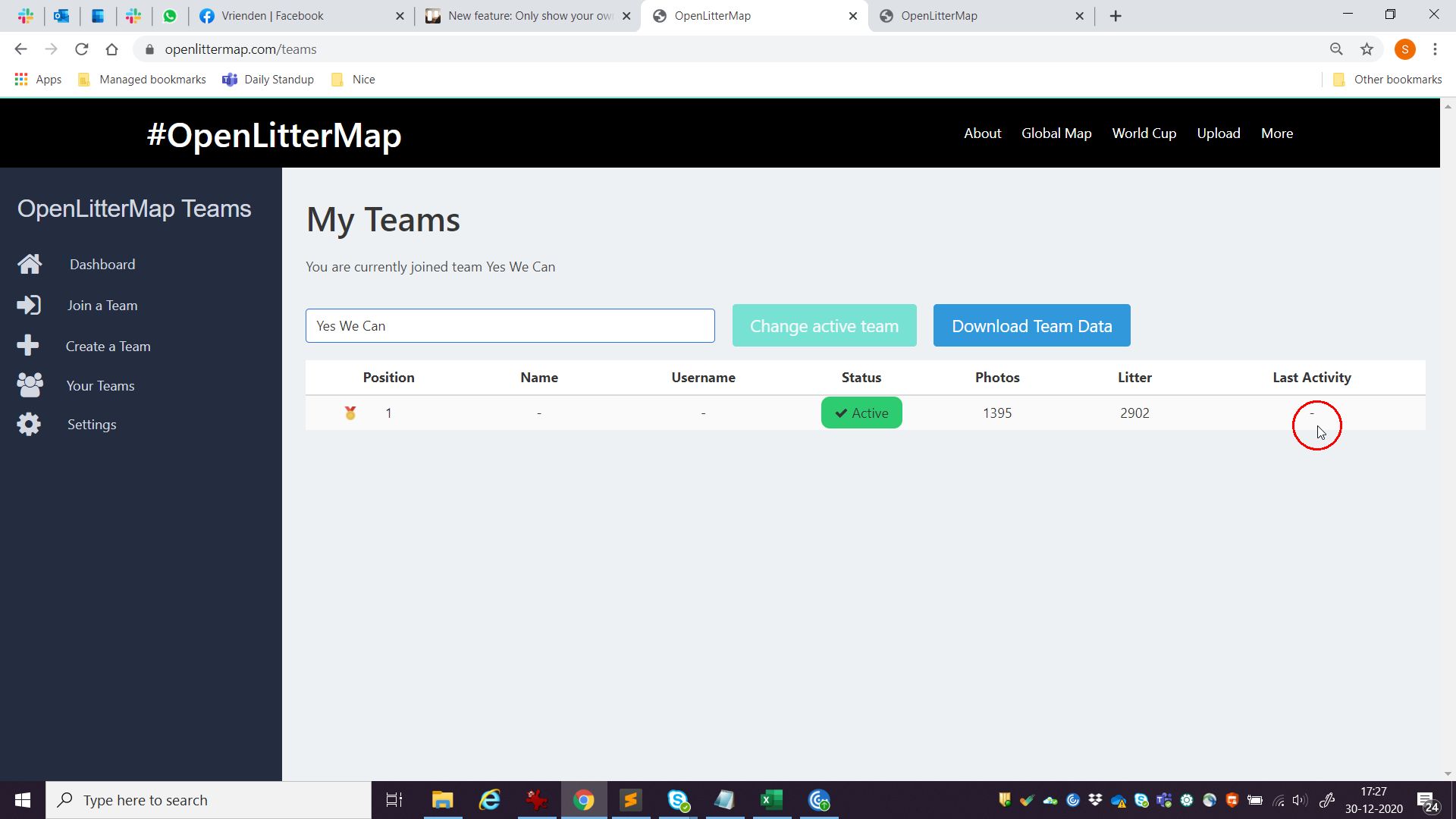This screenshot has height=819, width=1456.
Task: Mute volume via the speaker tray icon
Action: (1301, 800)
